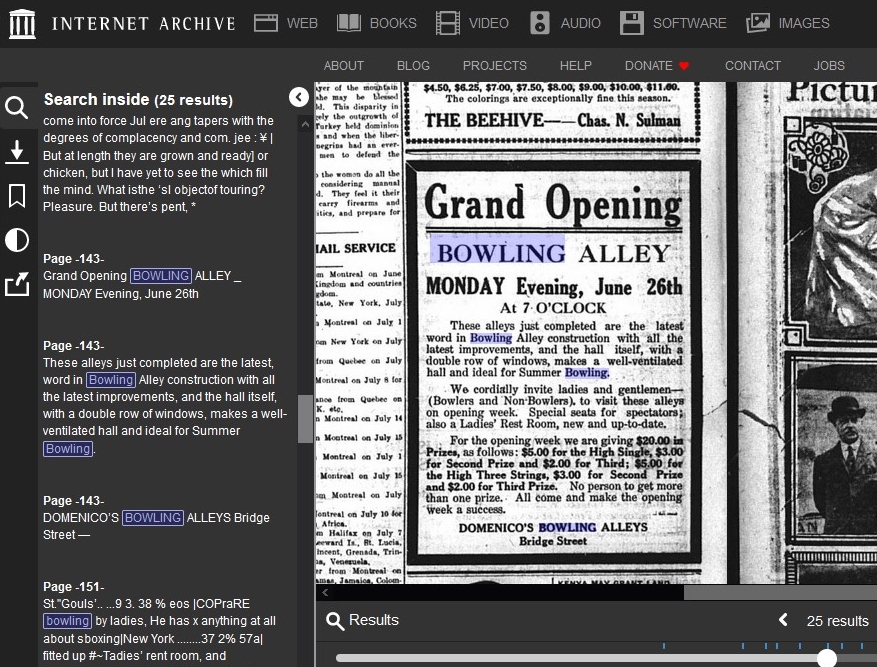Open the Images section in the top bar
This screenshot has height=667, width=877.
pyautogui.click(x=788, y=23)
